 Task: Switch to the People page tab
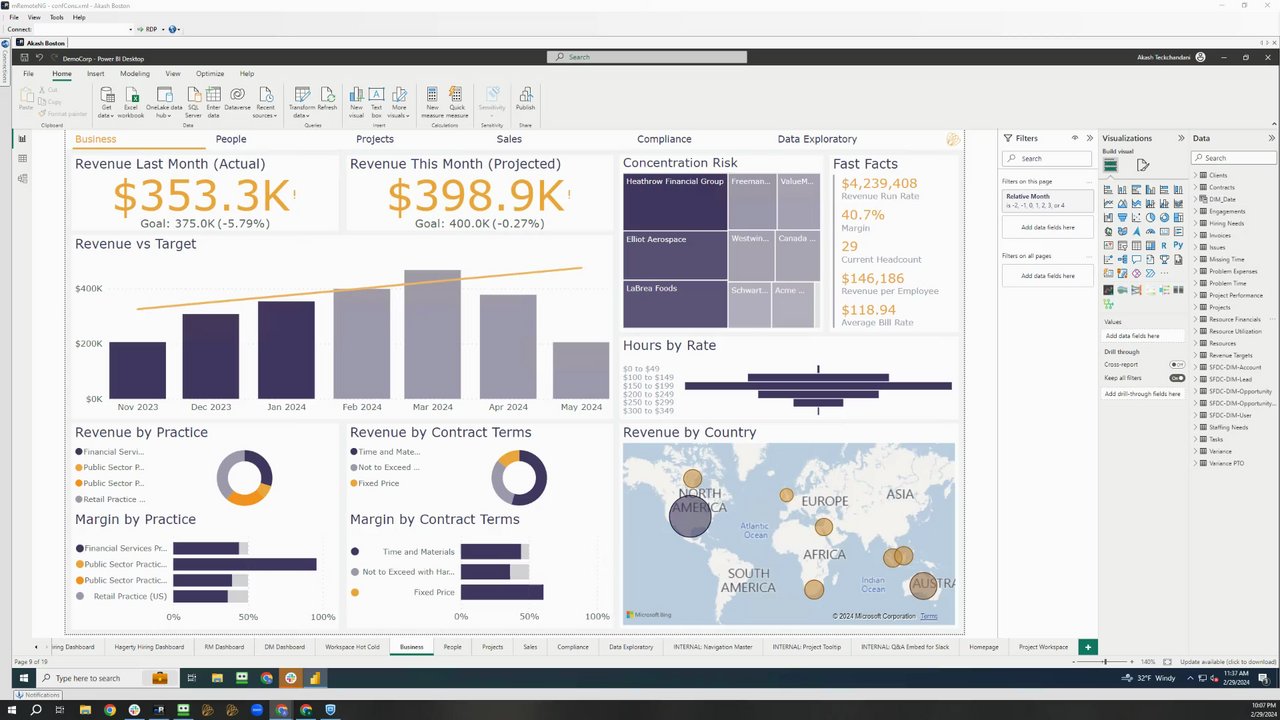pyautogui.click(x=453, y=647)
